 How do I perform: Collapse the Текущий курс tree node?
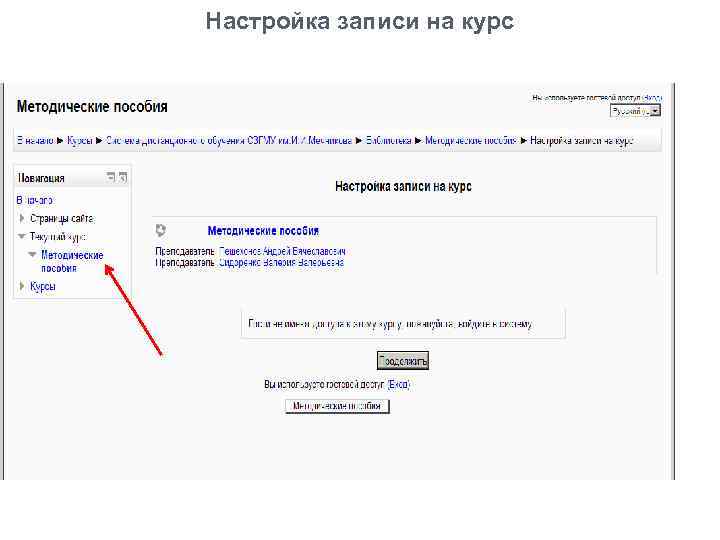[x=22, y=236]
